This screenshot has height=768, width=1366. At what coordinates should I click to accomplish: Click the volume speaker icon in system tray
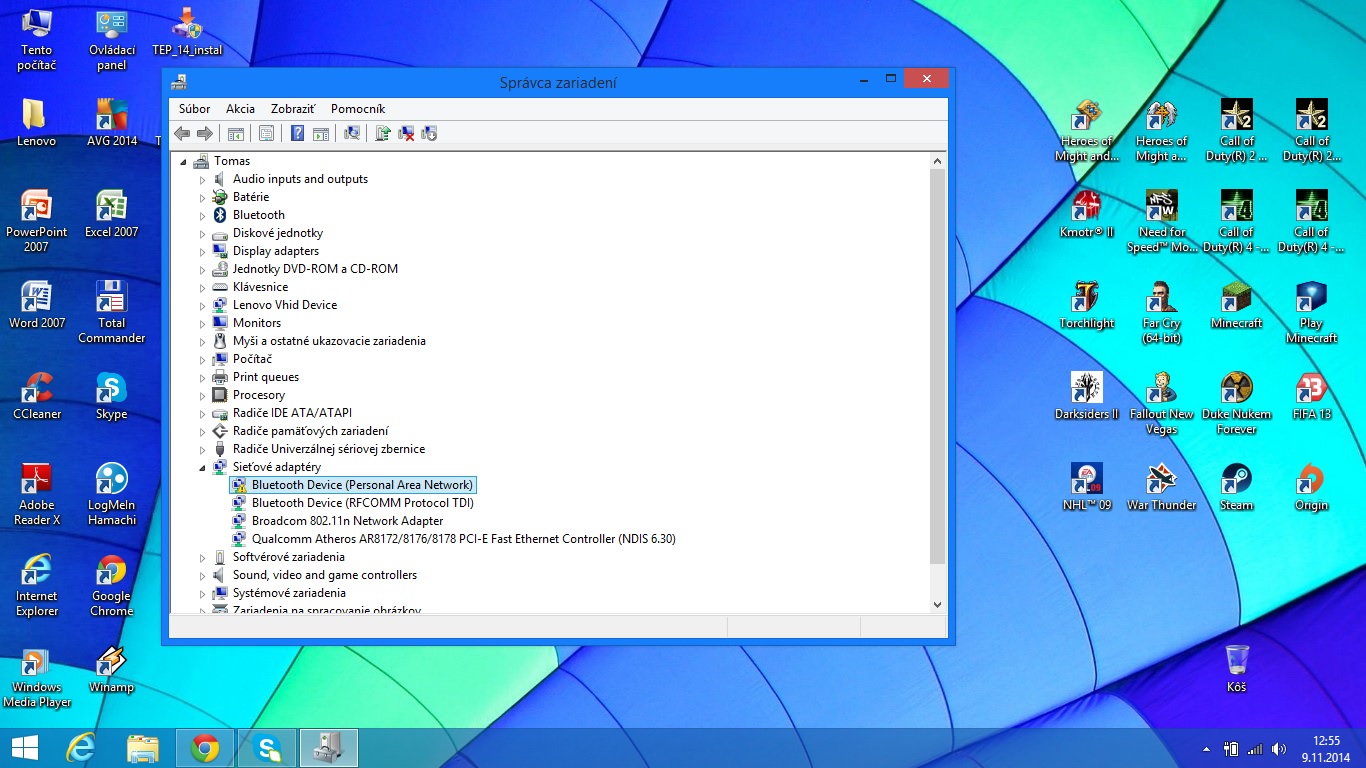point(1279,749)
